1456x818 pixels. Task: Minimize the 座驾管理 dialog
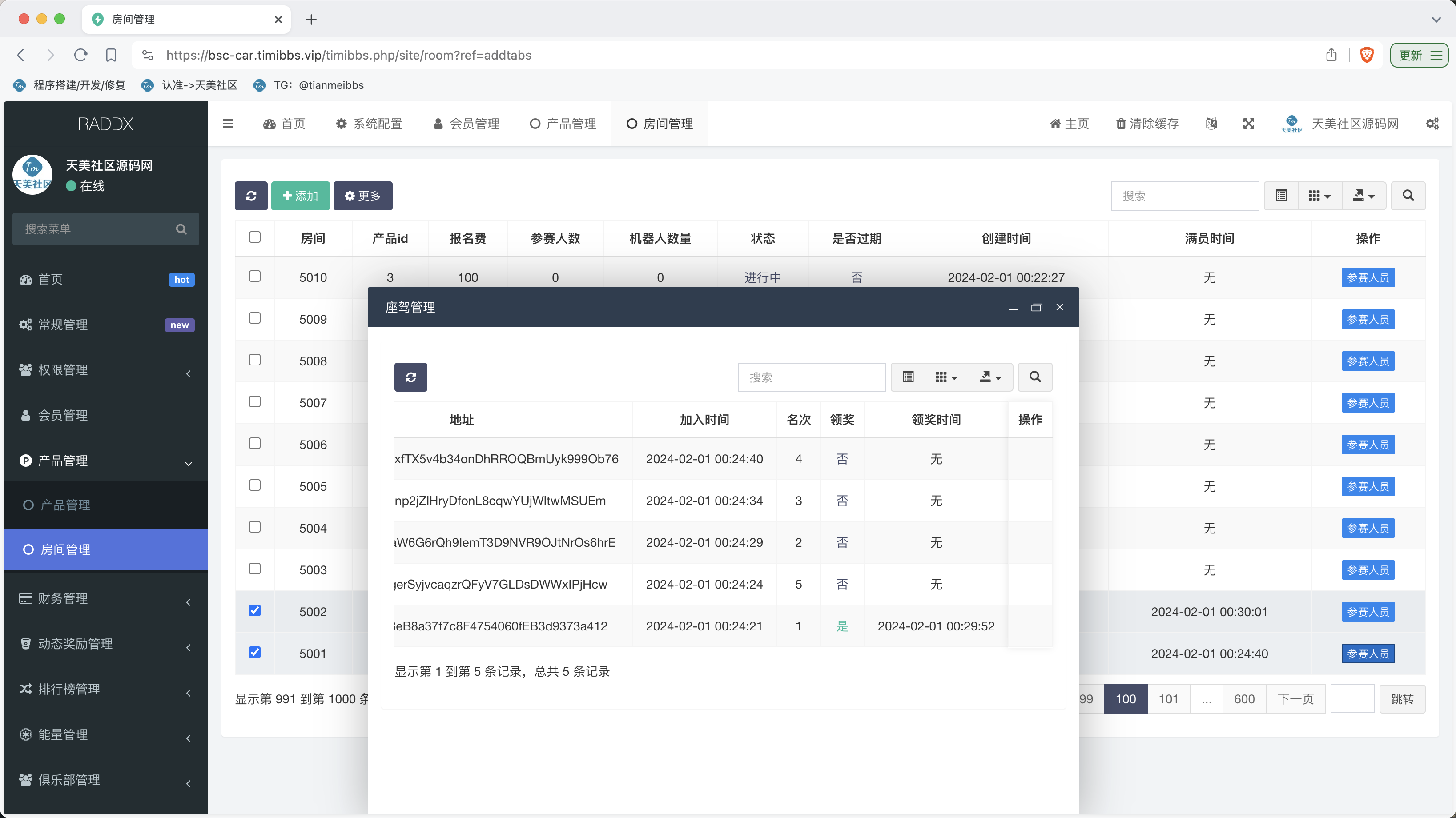click(1014, 309)
